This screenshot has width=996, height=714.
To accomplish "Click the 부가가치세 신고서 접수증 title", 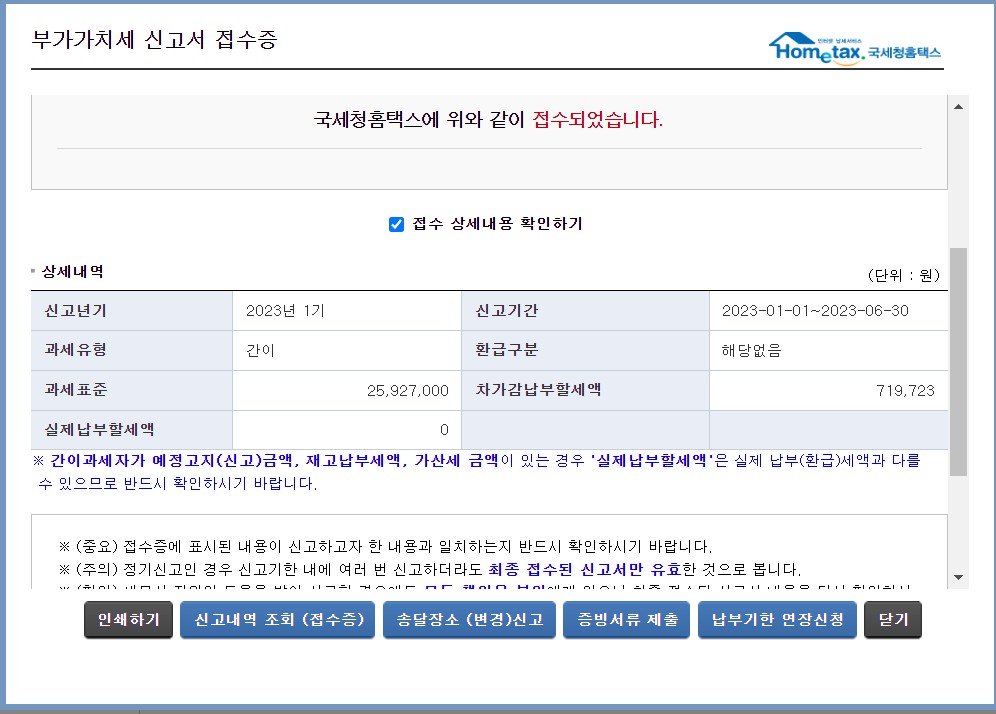I will tap(156, 40).
